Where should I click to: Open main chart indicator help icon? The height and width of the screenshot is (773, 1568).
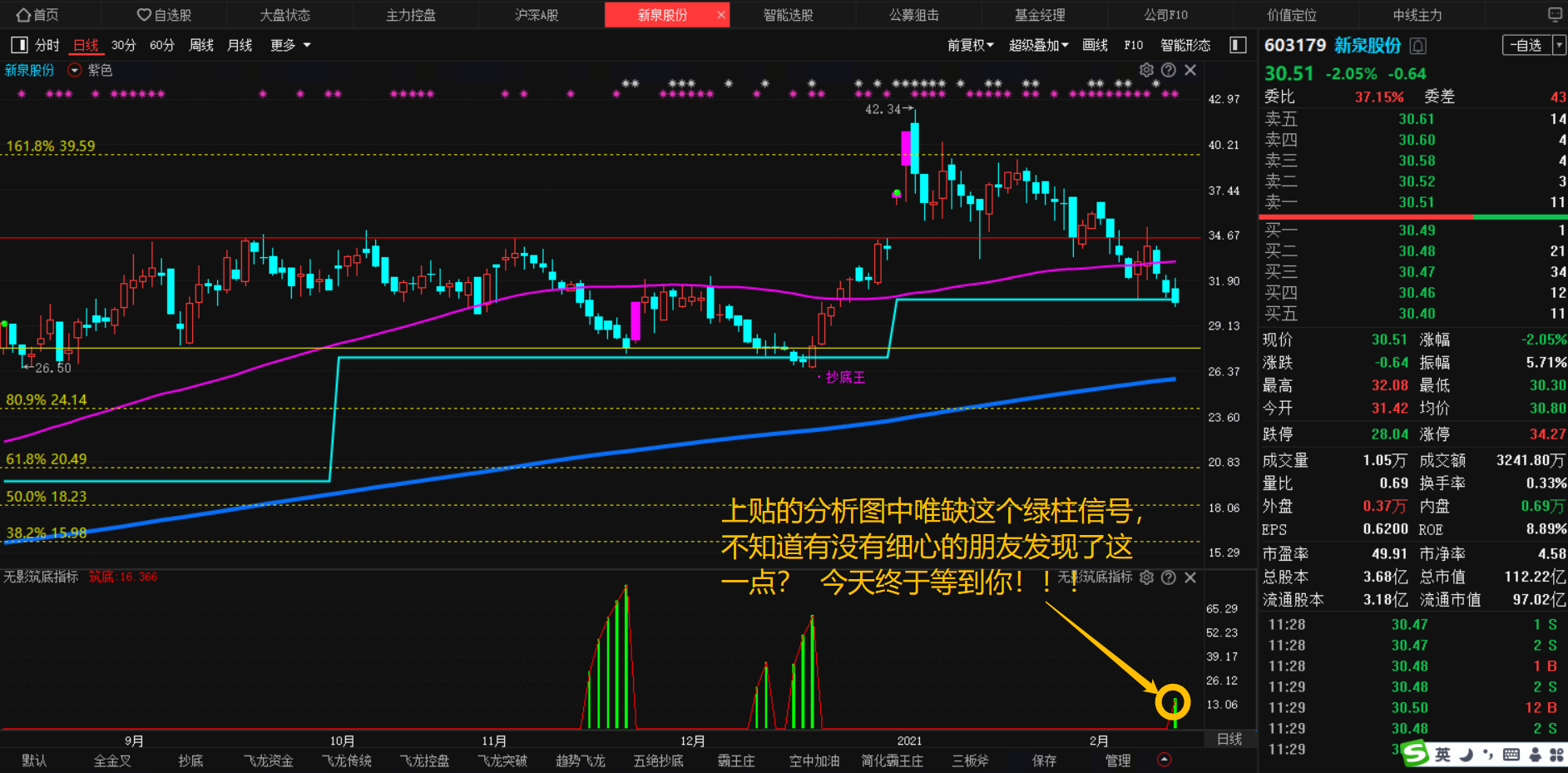[1169, 70]
